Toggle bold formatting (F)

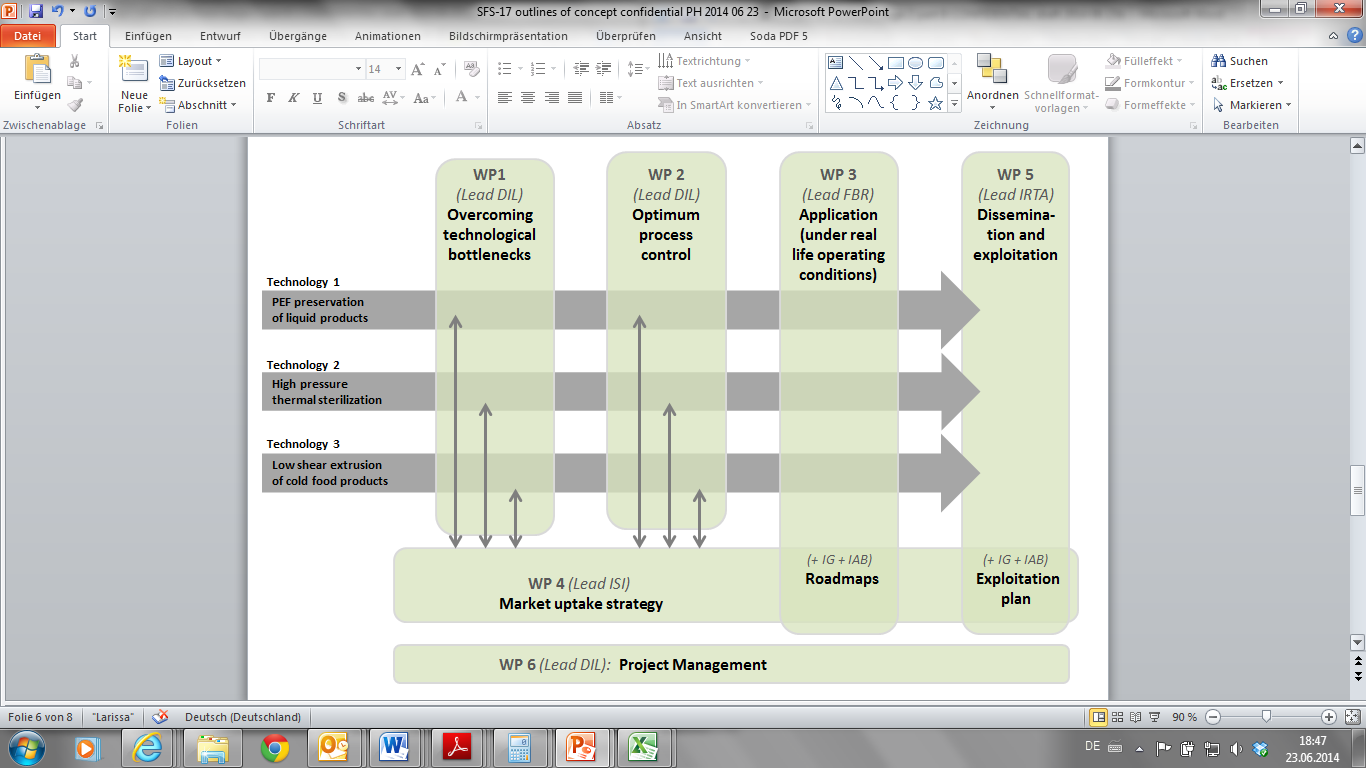(270, 98)
